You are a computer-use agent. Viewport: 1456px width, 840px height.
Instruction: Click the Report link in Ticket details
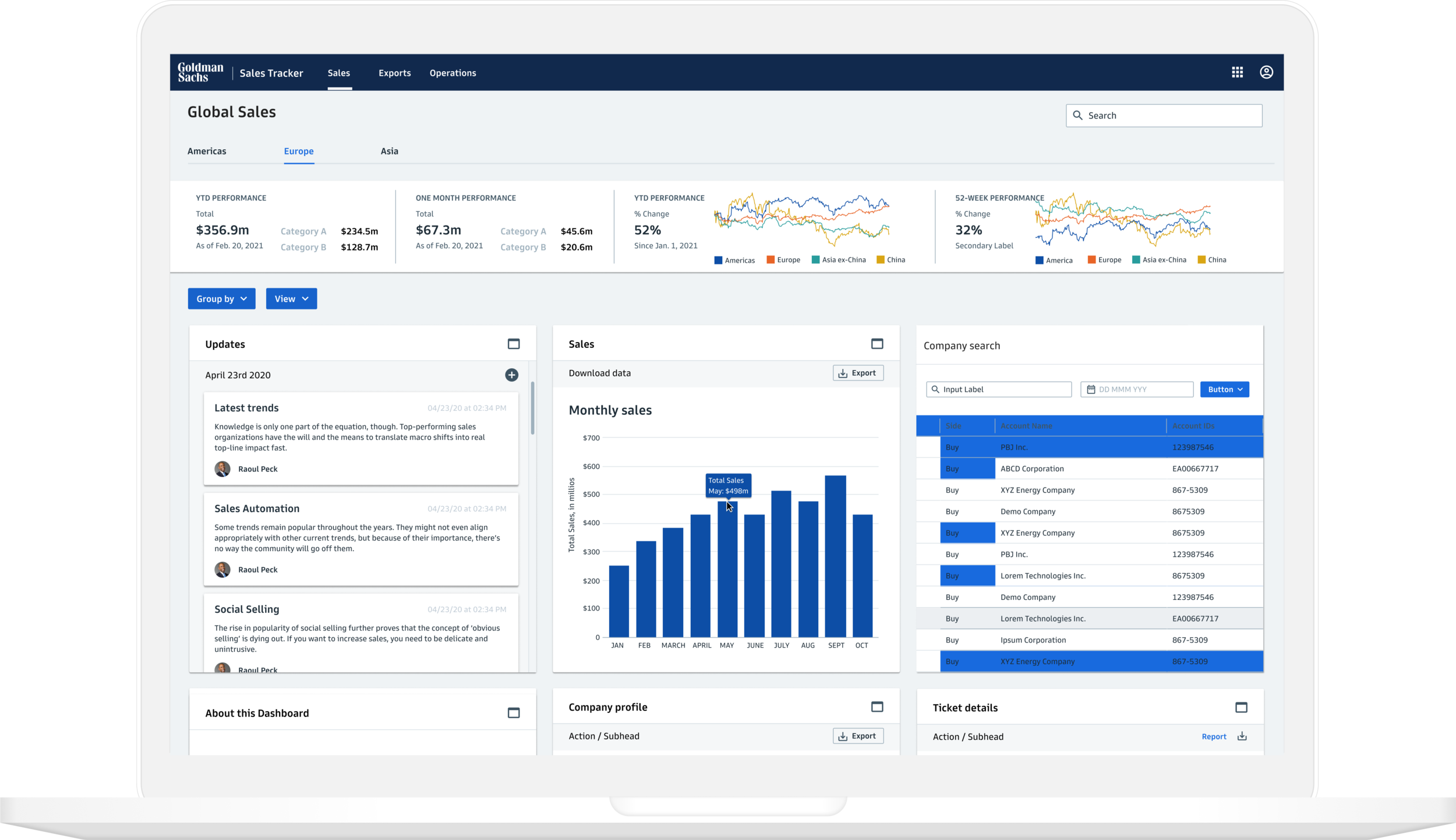[1214, 736]
